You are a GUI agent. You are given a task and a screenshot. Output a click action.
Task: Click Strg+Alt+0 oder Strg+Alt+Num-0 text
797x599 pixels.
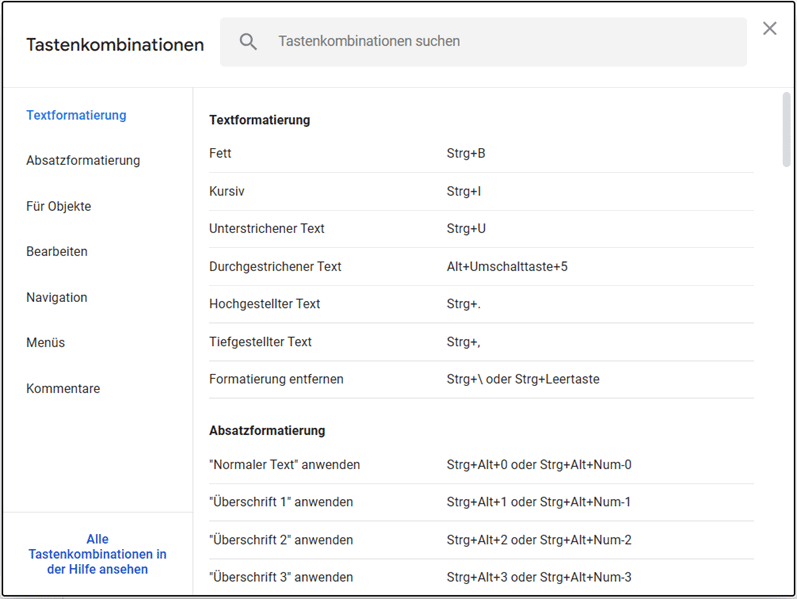tap(539, 465)
